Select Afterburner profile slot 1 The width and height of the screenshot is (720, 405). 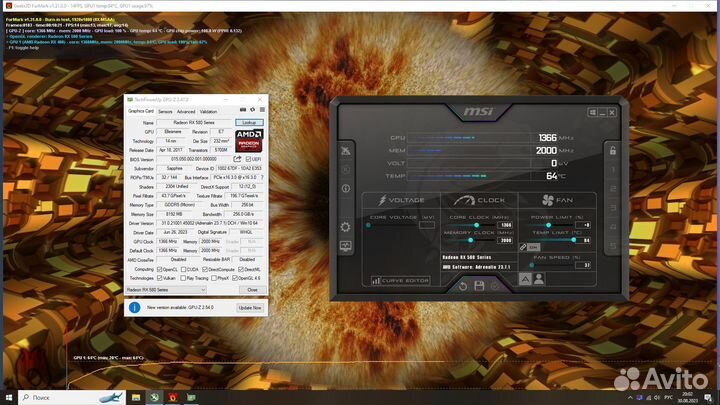click(613, 169)
